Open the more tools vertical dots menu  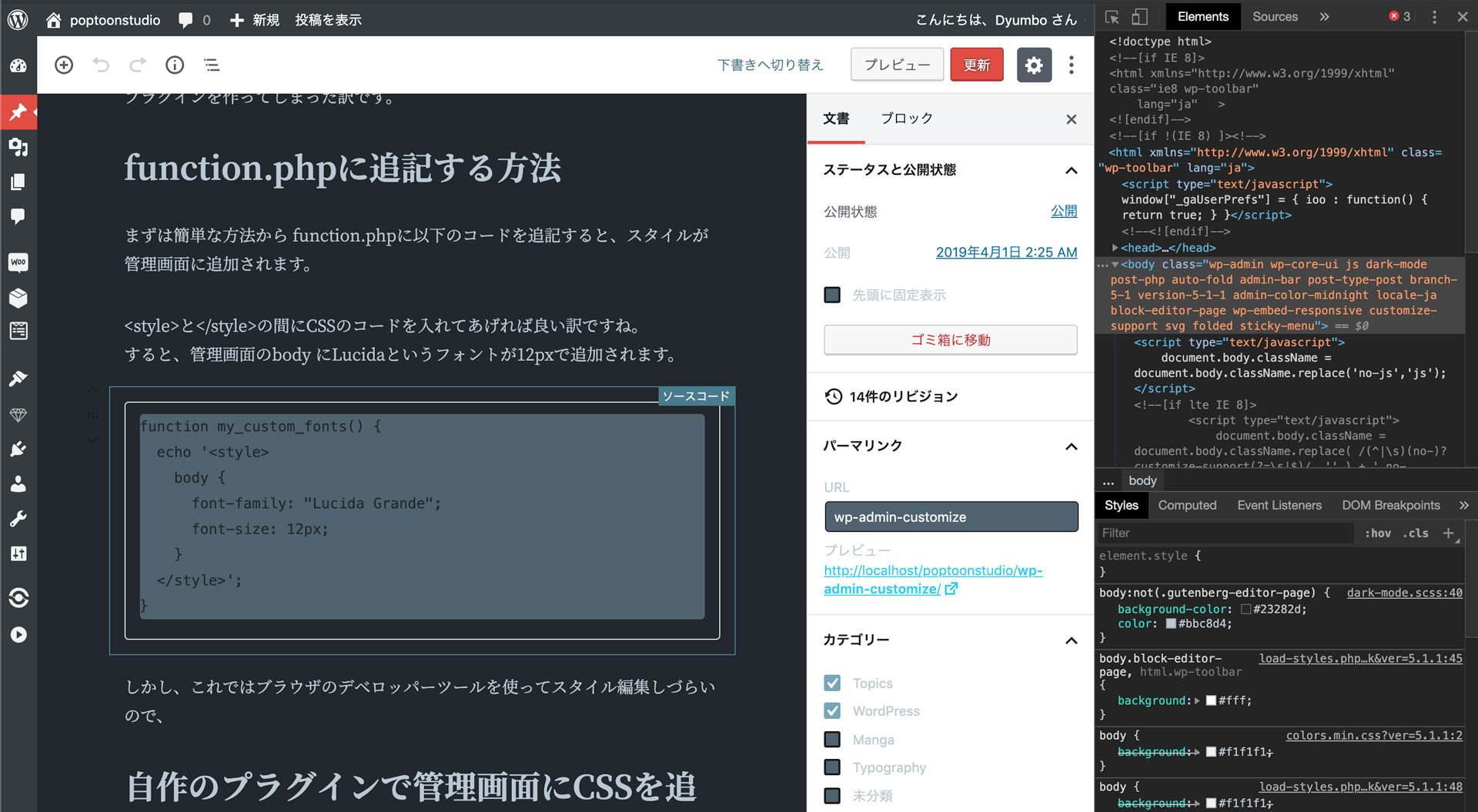coord(1071,65)
